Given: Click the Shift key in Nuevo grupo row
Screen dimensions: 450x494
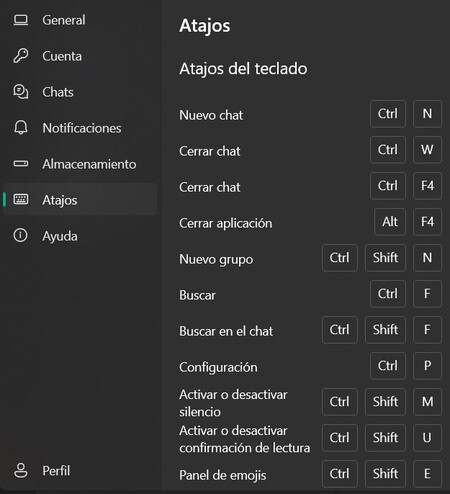Looking at the screenshot, I should (385, 258).
